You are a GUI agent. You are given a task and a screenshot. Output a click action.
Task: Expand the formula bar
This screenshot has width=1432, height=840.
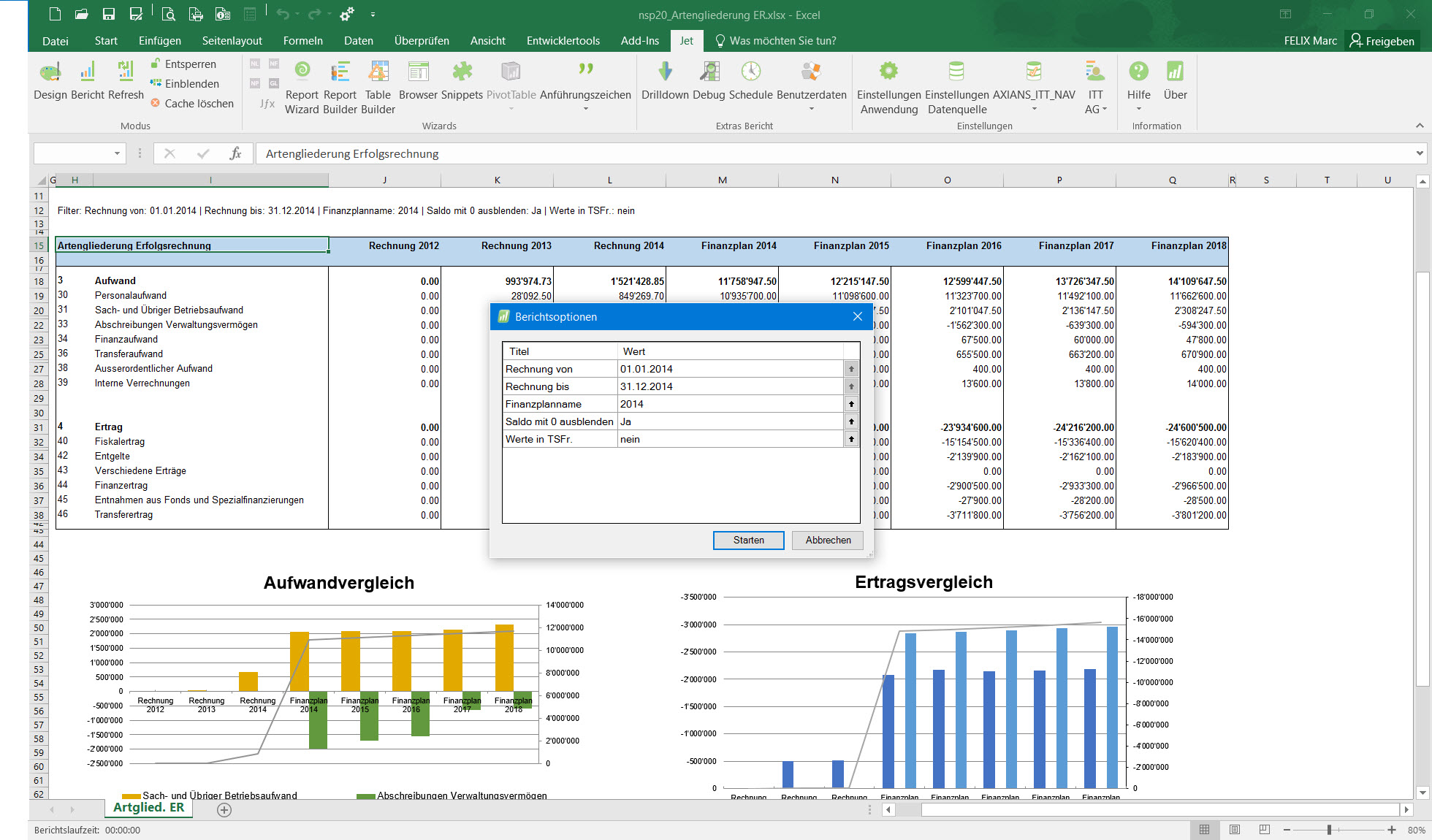[x=1420, y=153]
